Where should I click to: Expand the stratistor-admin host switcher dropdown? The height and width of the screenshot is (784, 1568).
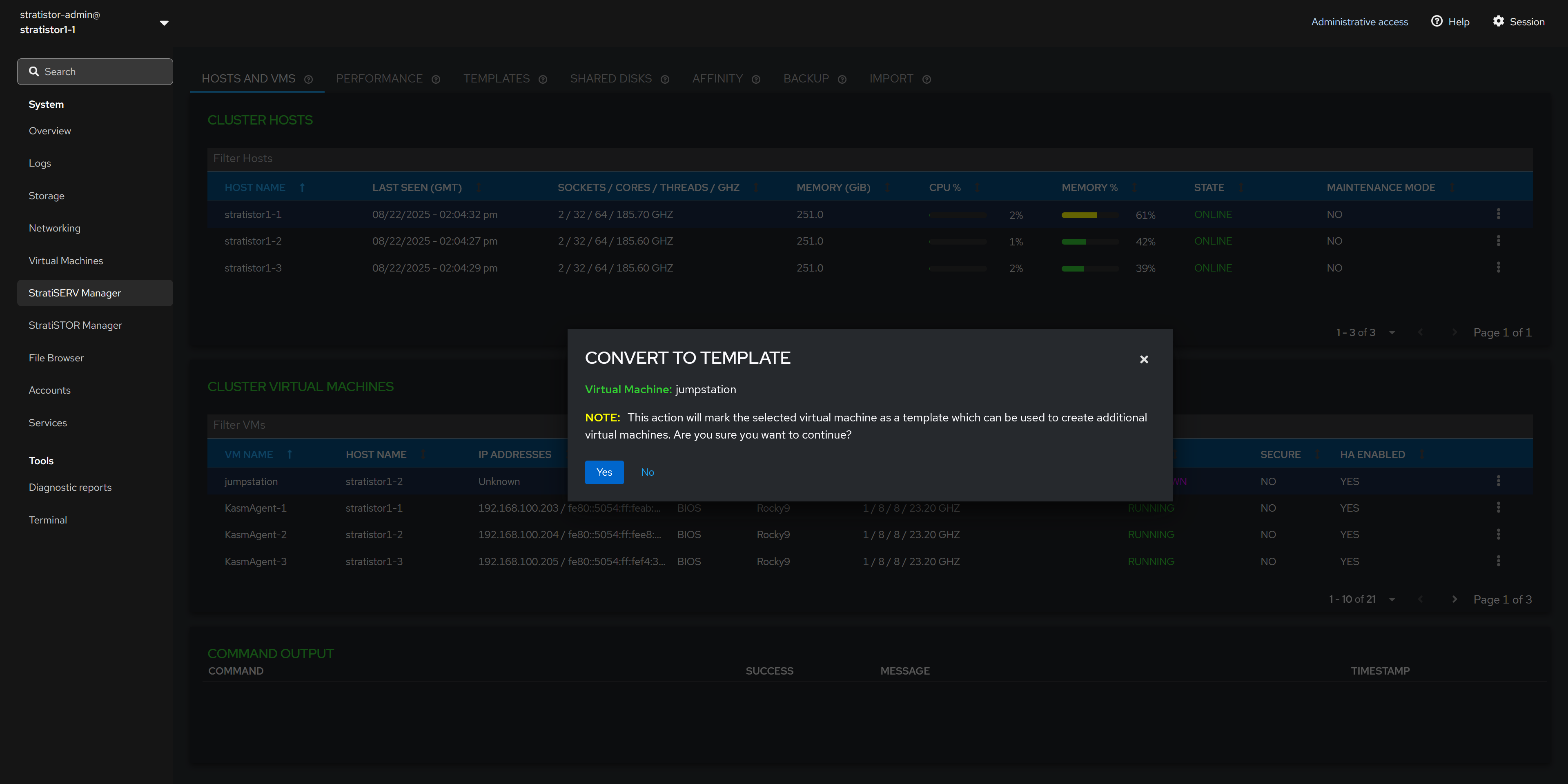point(164,23)
